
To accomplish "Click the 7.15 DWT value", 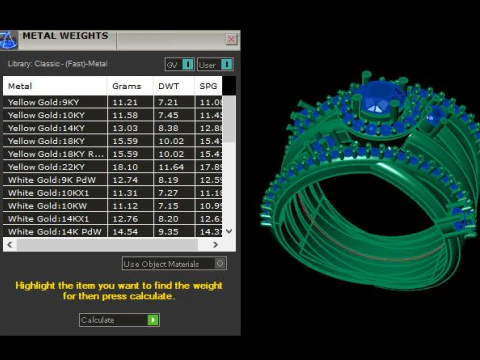I will click(x=168, y=206).
